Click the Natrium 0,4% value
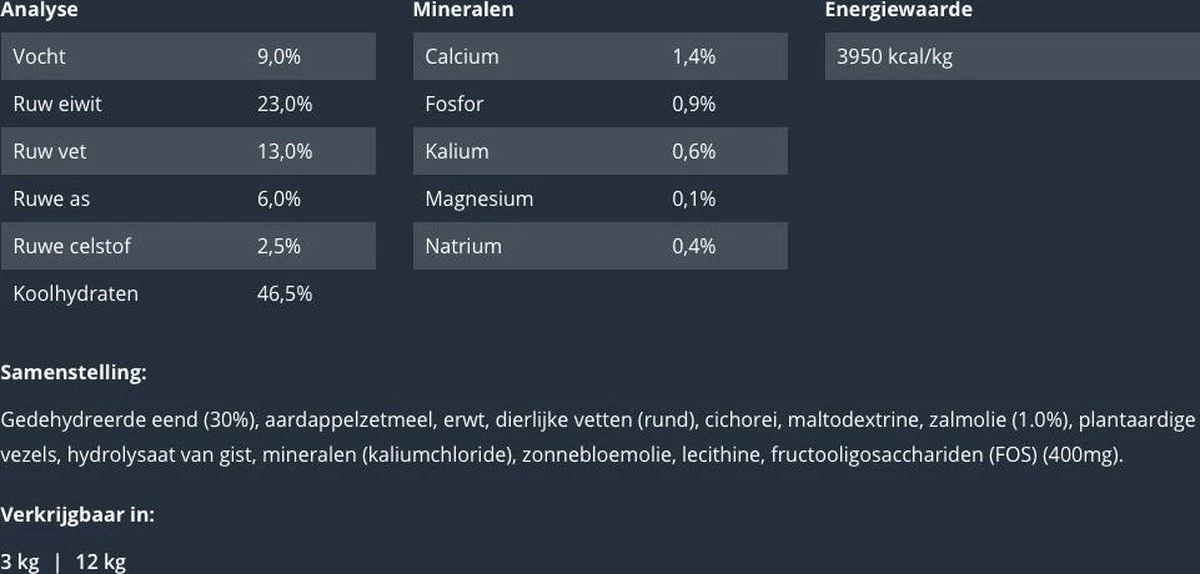The width and height of the screenshot is (1200, 574). 693,246
